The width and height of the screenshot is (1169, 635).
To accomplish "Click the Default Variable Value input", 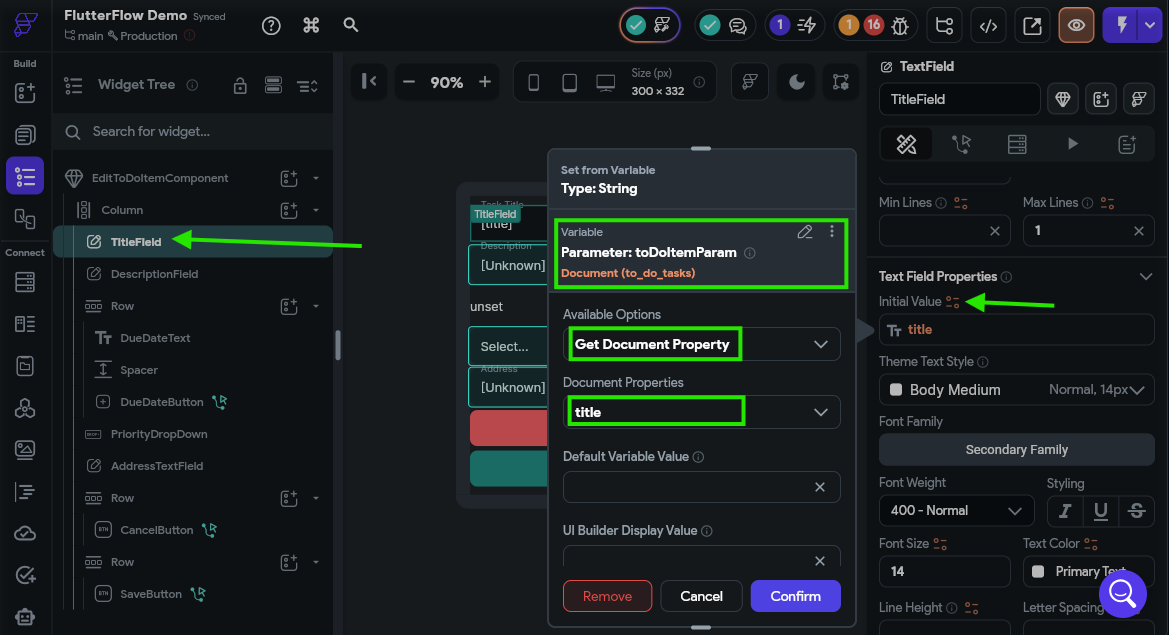I will coord(702,487).
